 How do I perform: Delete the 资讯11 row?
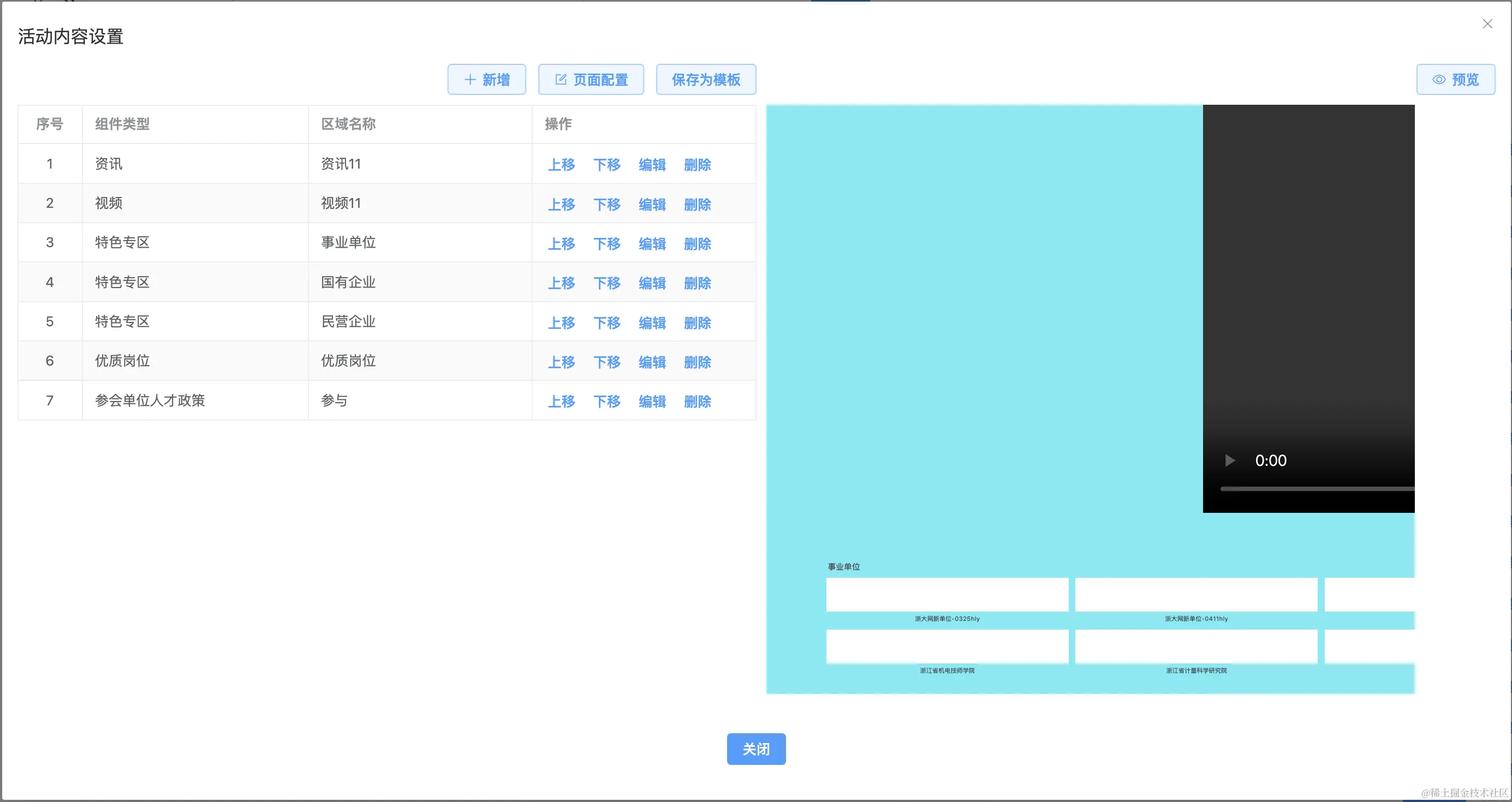pyautogui.click(x=697, y=165)
